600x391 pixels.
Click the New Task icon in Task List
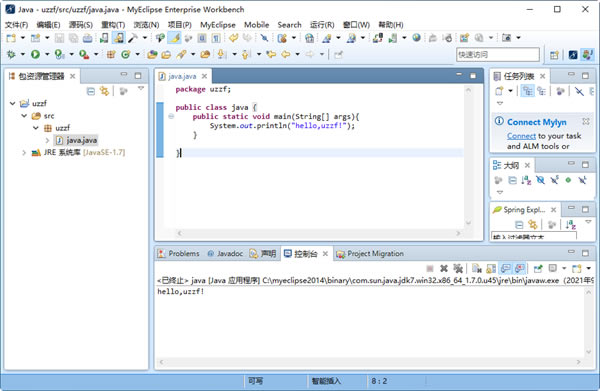pos(499,91)
